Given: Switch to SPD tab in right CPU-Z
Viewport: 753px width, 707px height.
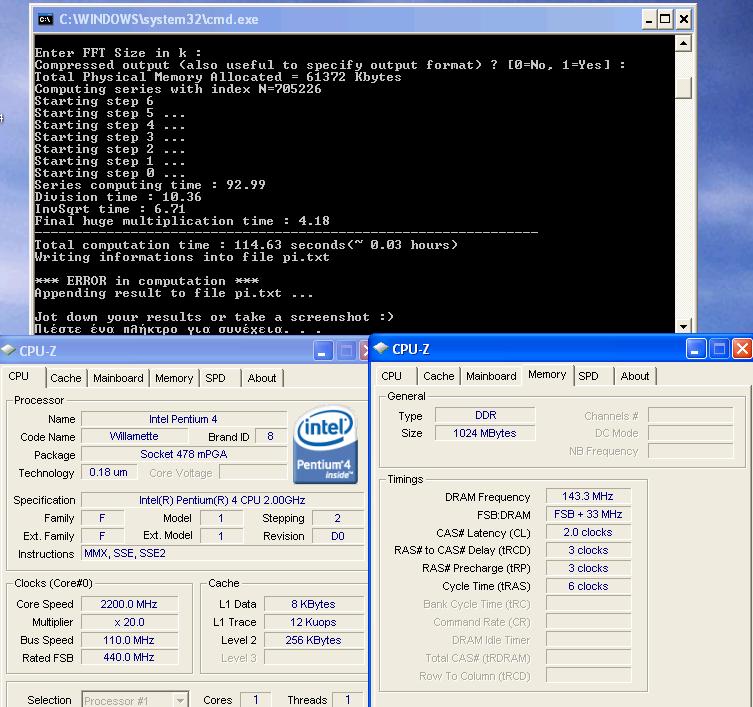Looking at the screenshot, I should 588,376.
